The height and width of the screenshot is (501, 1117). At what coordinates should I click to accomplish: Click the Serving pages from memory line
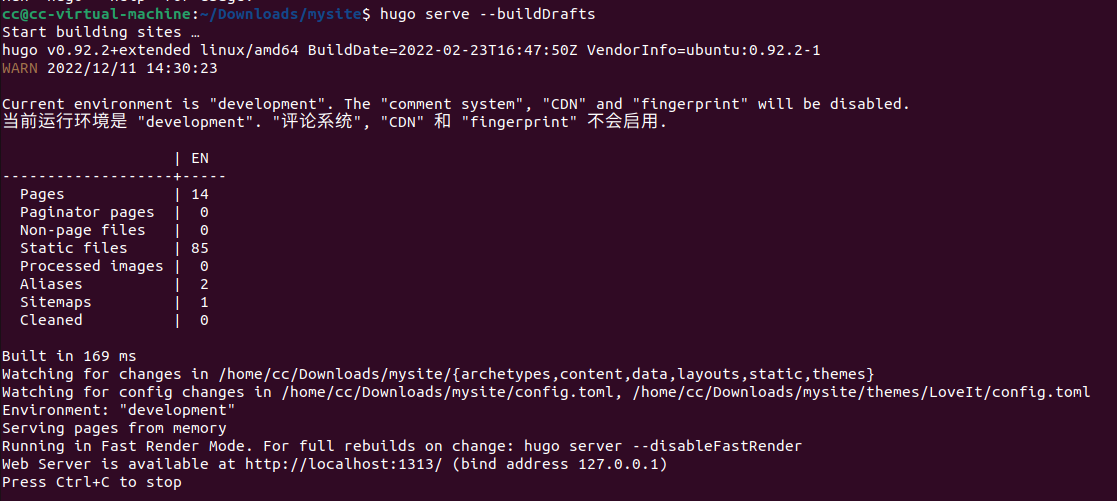point(114,428)
